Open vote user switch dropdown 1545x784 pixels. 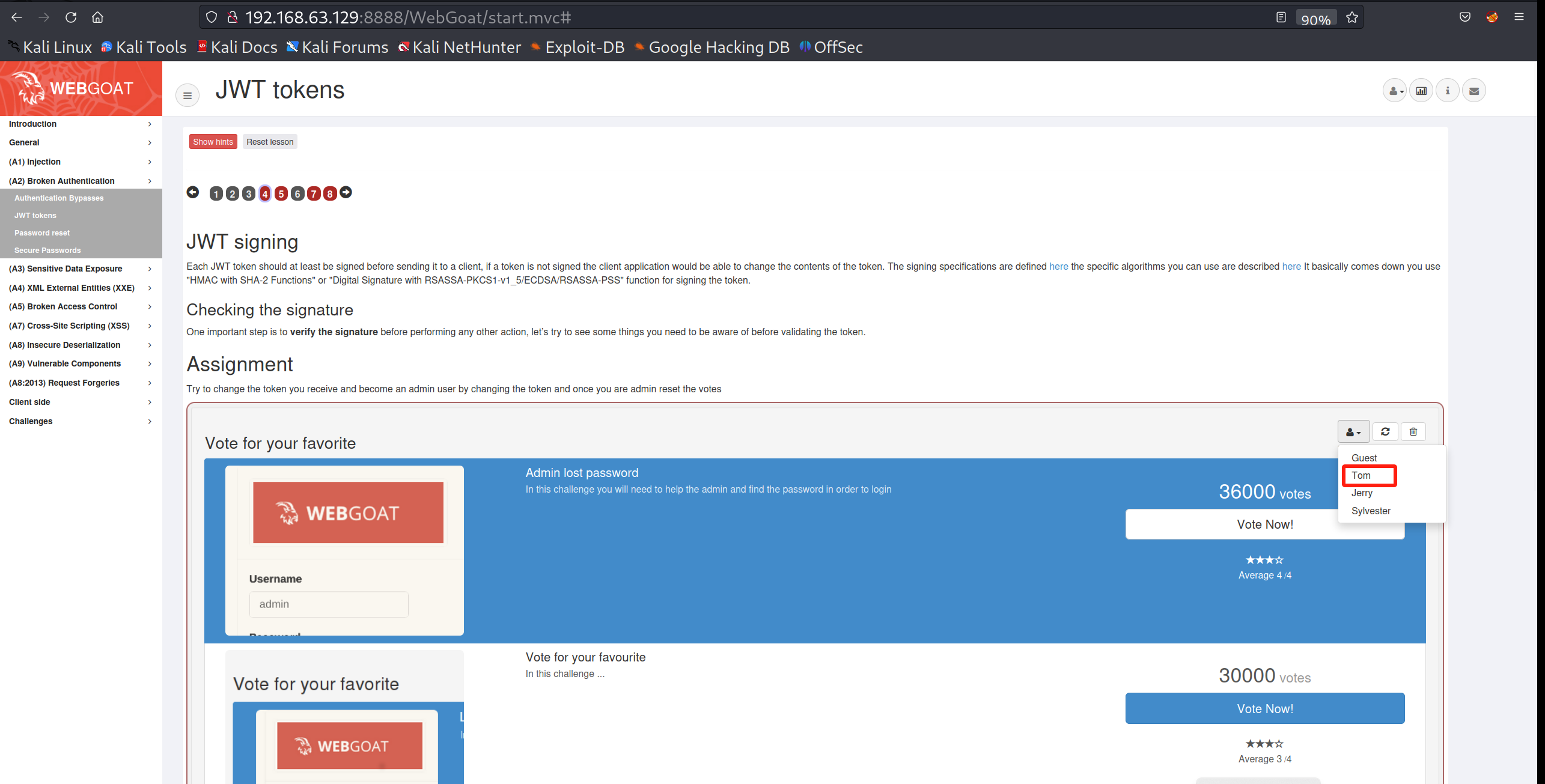point(1353,431)
